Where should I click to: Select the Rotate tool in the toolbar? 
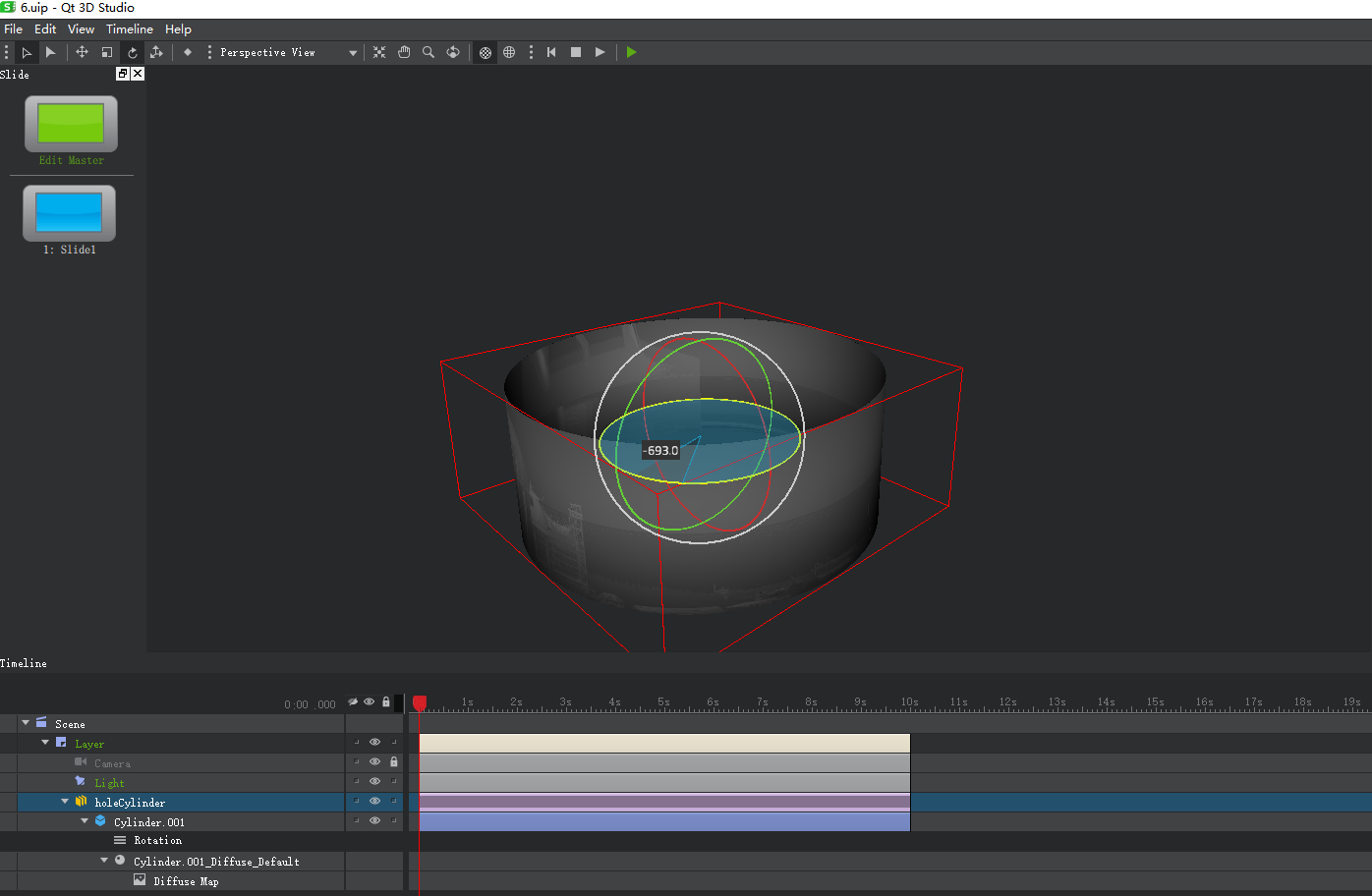point(133,52)
